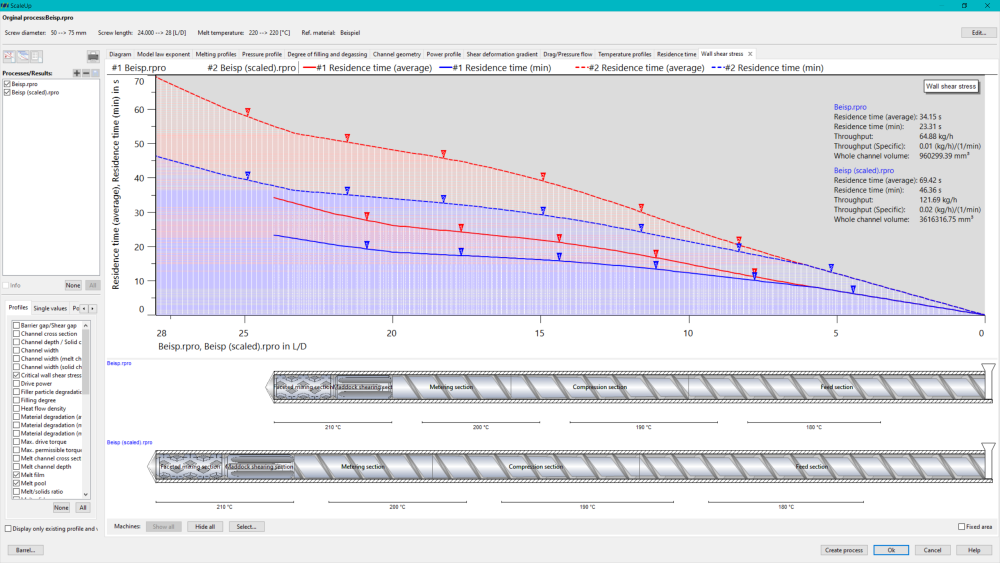The height and width of the screenshot is (563, 1000).
Task: Click the first red chart icon in left toolbar
Action: tap(10, 56)
